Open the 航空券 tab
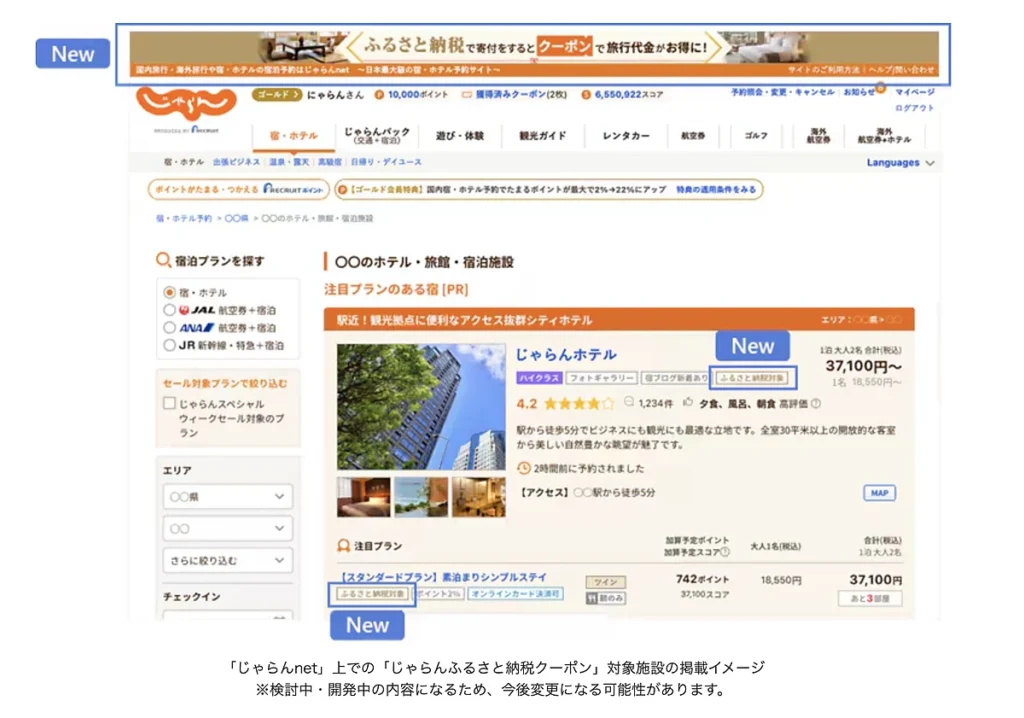The width and height of the screenshot is (1024, 718). tap(693, 136)
